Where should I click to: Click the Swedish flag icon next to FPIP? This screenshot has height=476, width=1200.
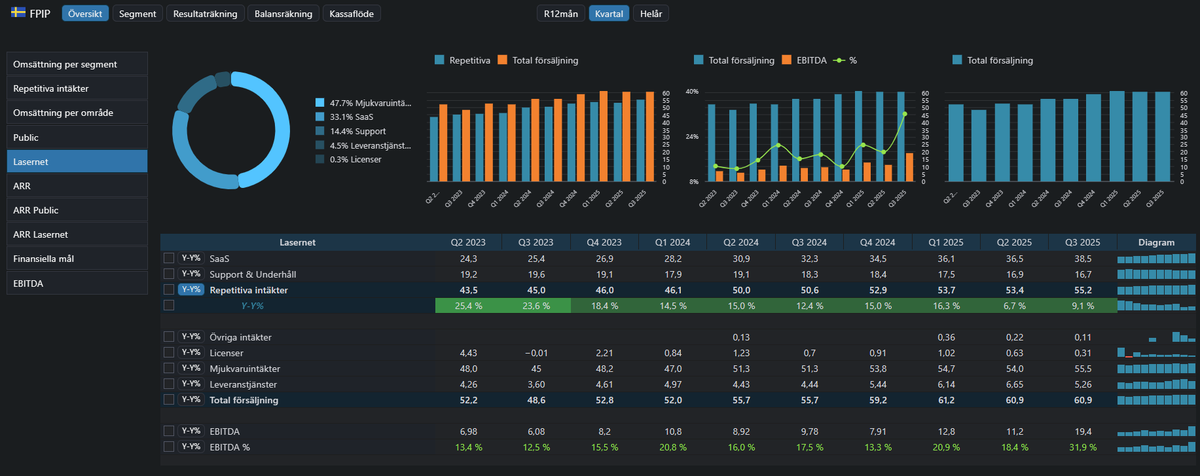(18, 14)
